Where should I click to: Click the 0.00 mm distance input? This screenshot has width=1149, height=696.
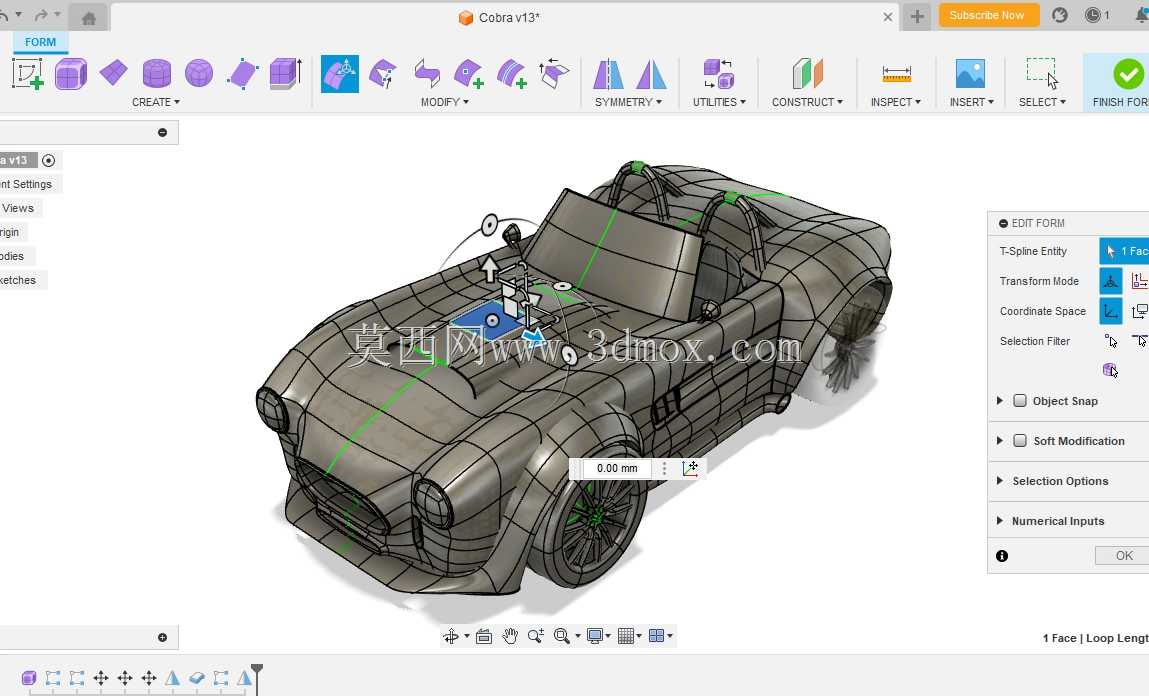617,468
